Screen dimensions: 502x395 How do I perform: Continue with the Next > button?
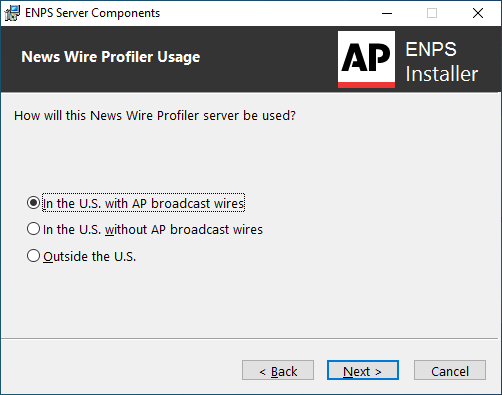coord(363,370)
